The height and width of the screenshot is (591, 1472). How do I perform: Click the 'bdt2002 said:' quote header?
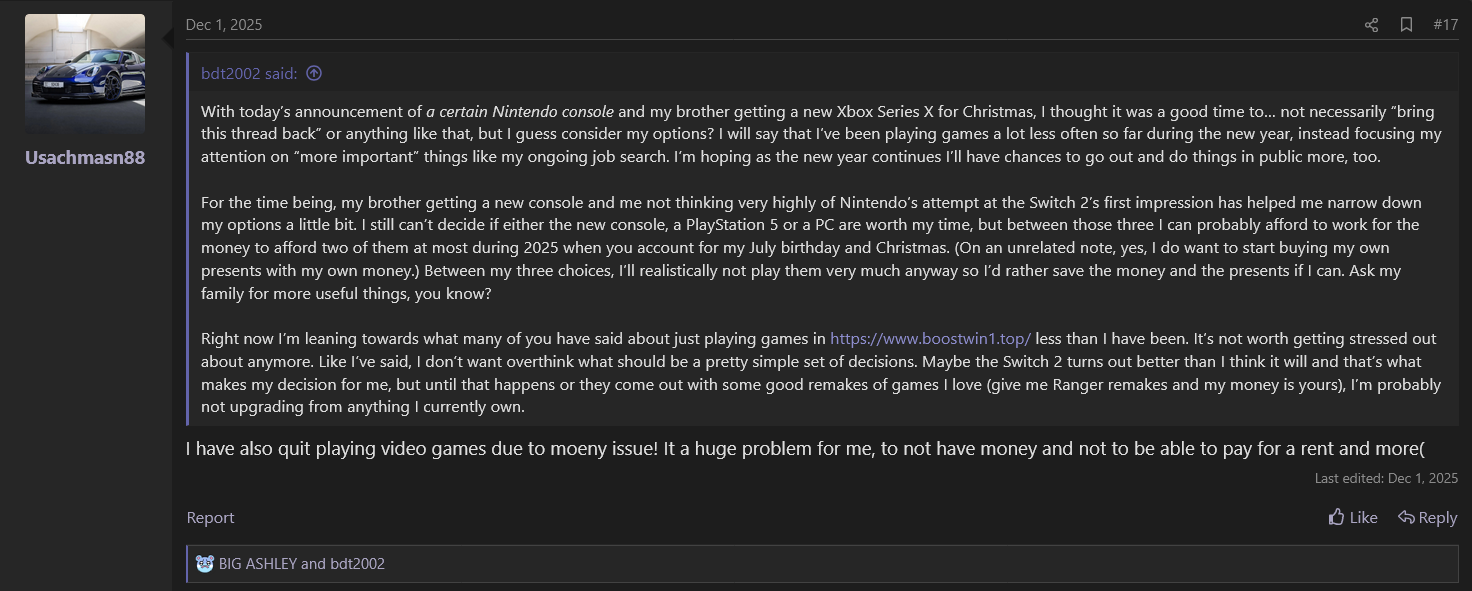[248, 73]
